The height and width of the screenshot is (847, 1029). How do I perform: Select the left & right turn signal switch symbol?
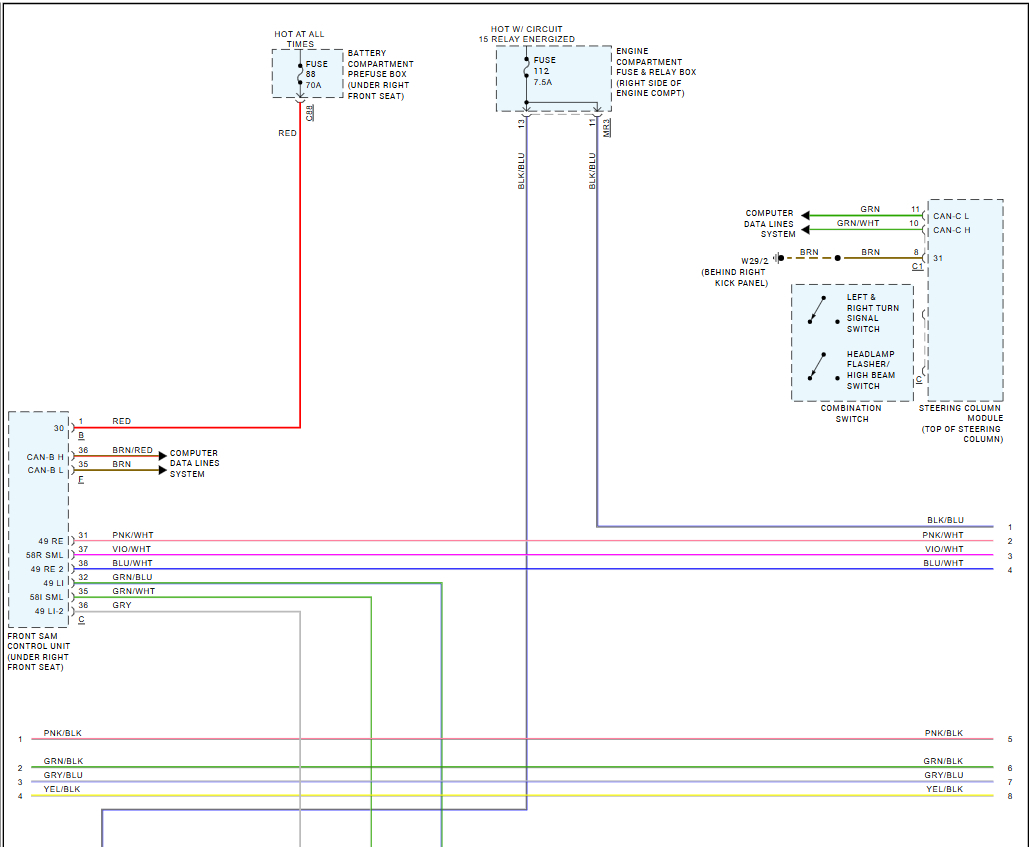coord(817,311)
